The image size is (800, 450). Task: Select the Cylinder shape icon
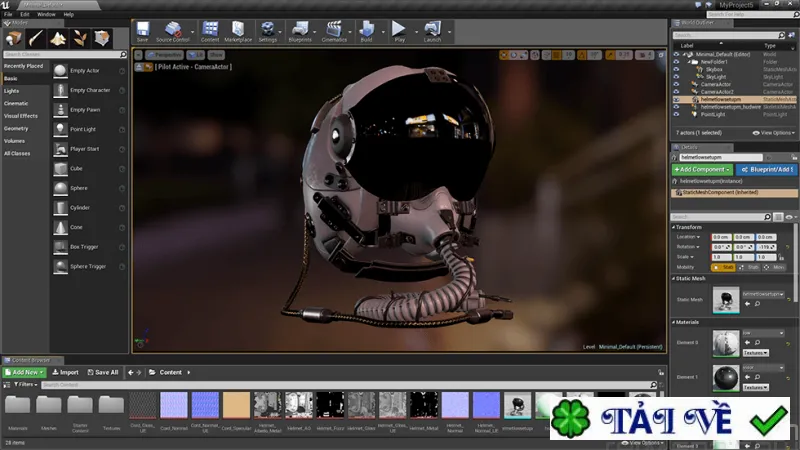[x=60, y=208]
